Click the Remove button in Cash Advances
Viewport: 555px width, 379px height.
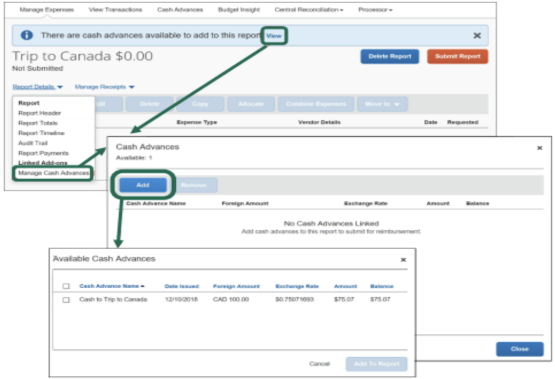(x=193, y=185)
